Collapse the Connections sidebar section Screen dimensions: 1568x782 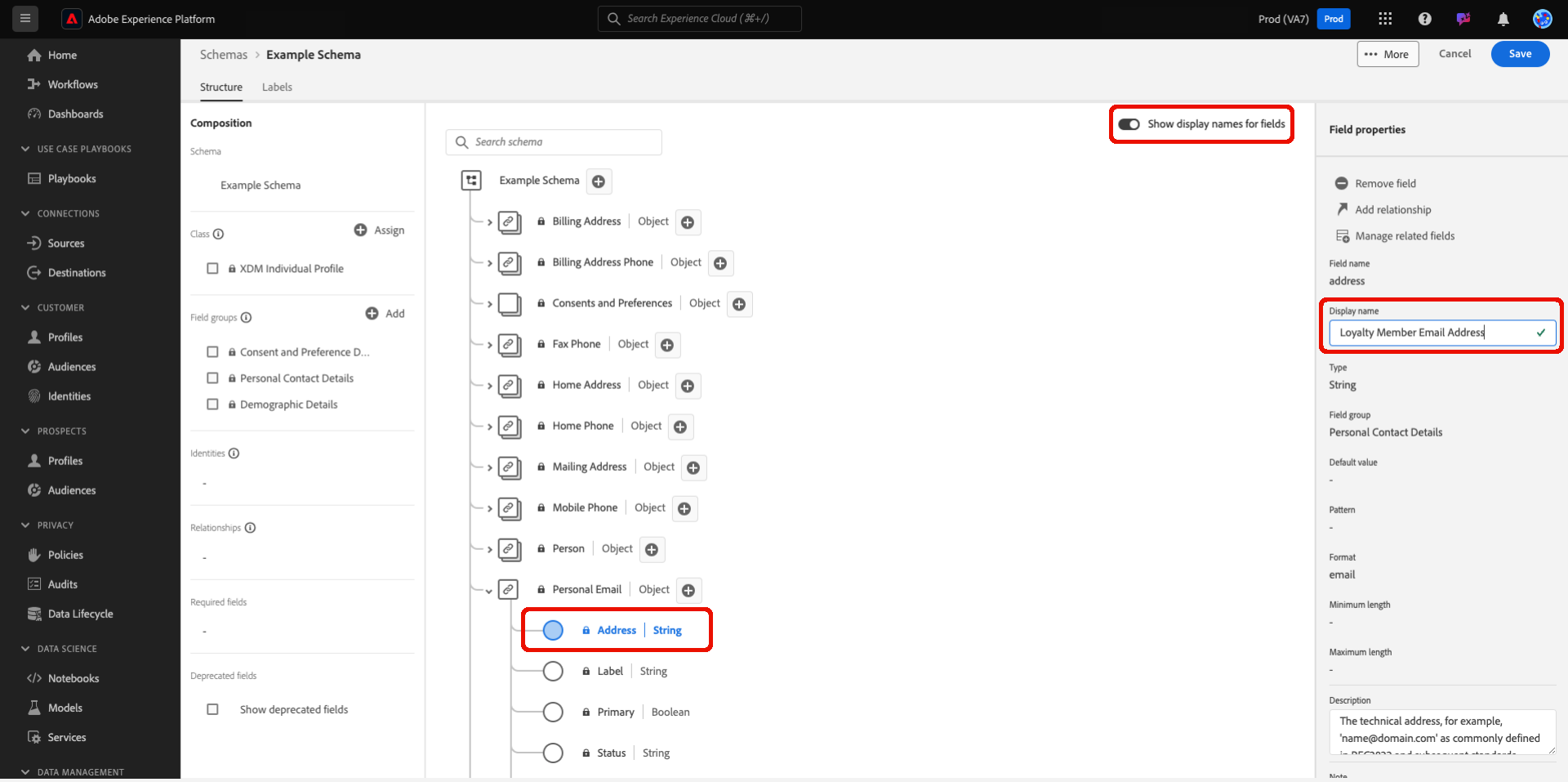click(25, 213)
